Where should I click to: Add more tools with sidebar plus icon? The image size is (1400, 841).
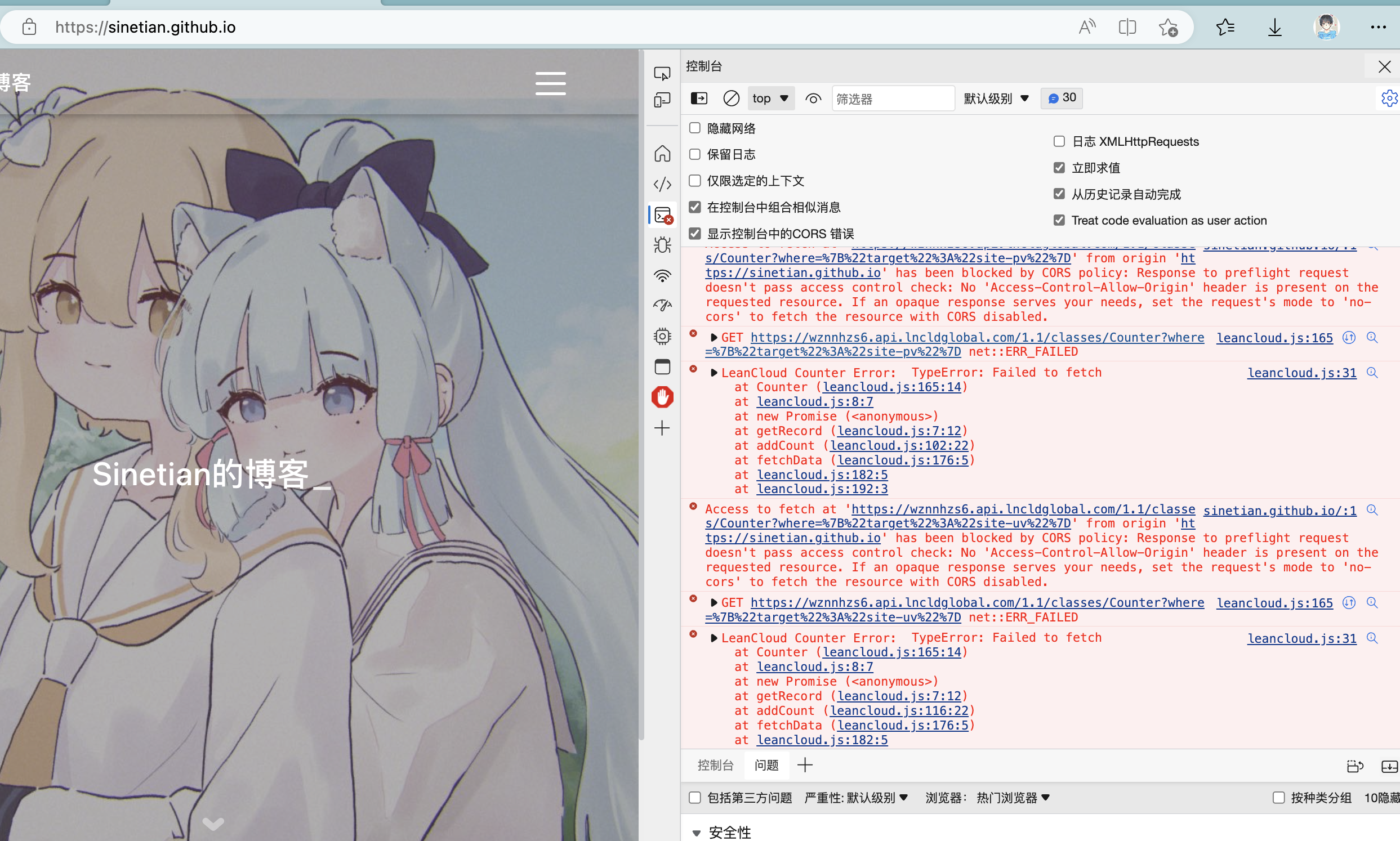pyautogui.click(x=662, y=428)
